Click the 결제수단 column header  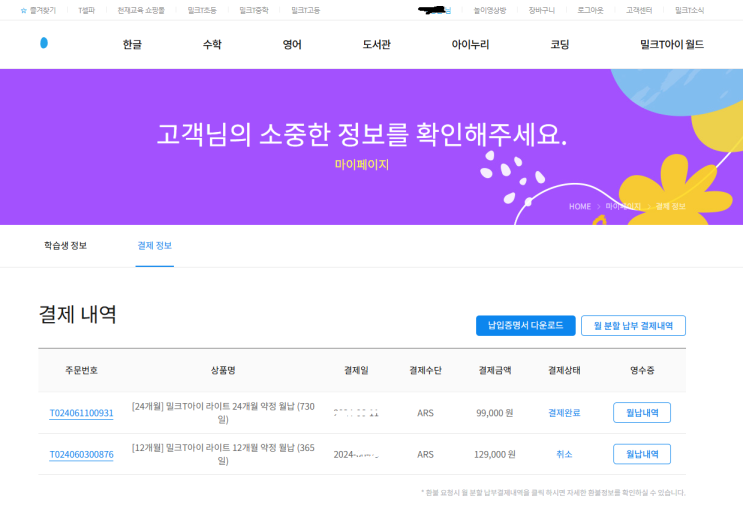pos(426,370)
